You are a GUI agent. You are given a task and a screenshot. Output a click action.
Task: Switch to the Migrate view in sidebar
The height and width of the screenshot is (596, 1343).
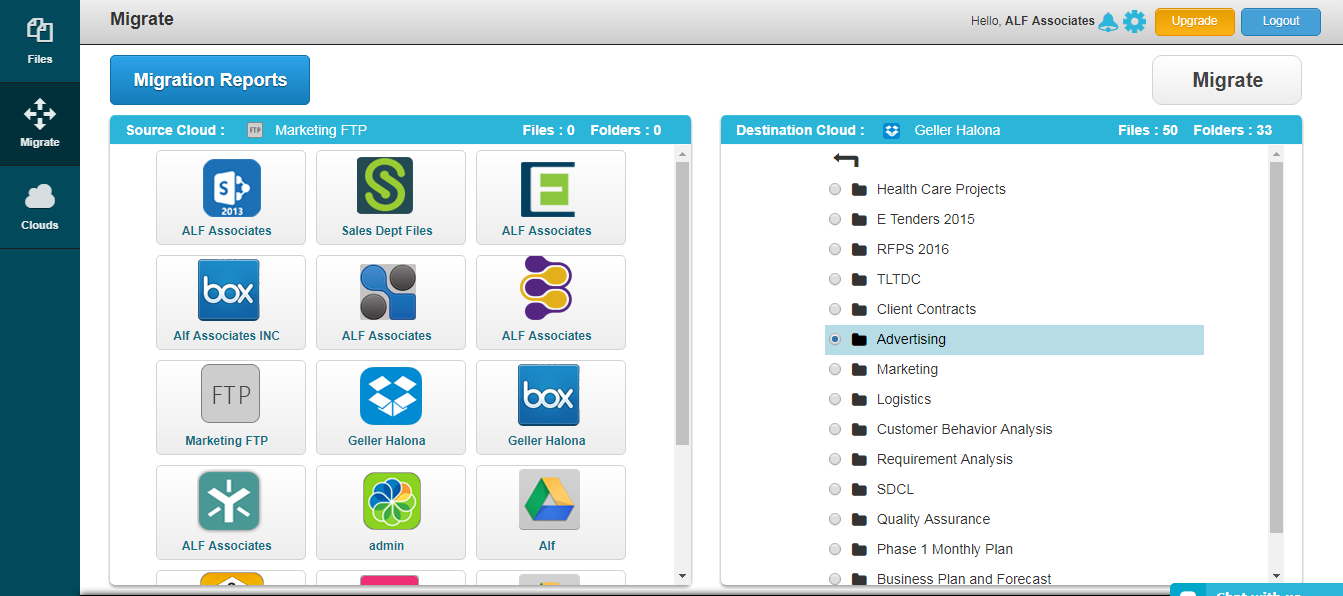[x=40, y=124]
